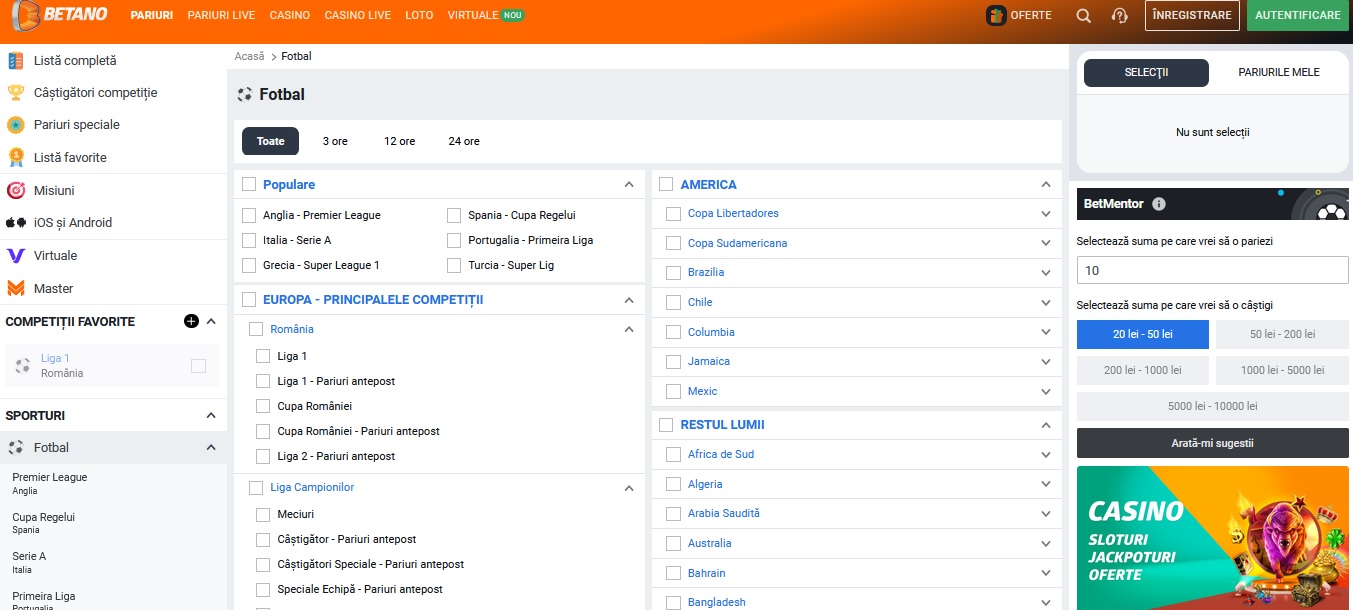The image size is (1353, 610).
Task: Tick the Spania - Cupa Regelui checkbox
Action: pyautogui.click(x=454, y=215)
